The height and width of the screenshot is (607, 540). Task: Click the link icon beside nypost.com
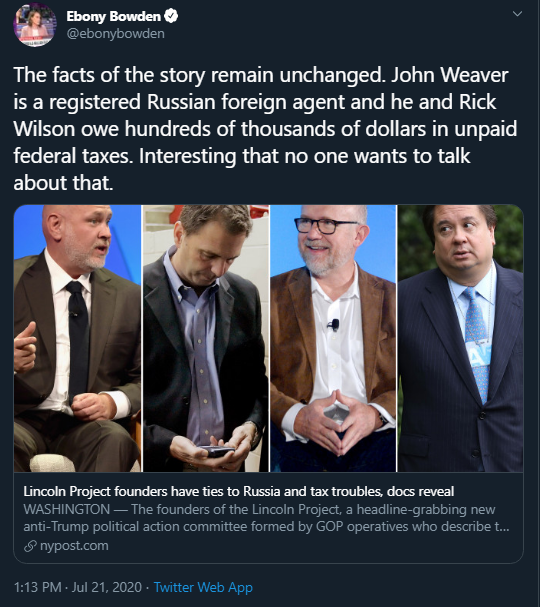(30, 546)
